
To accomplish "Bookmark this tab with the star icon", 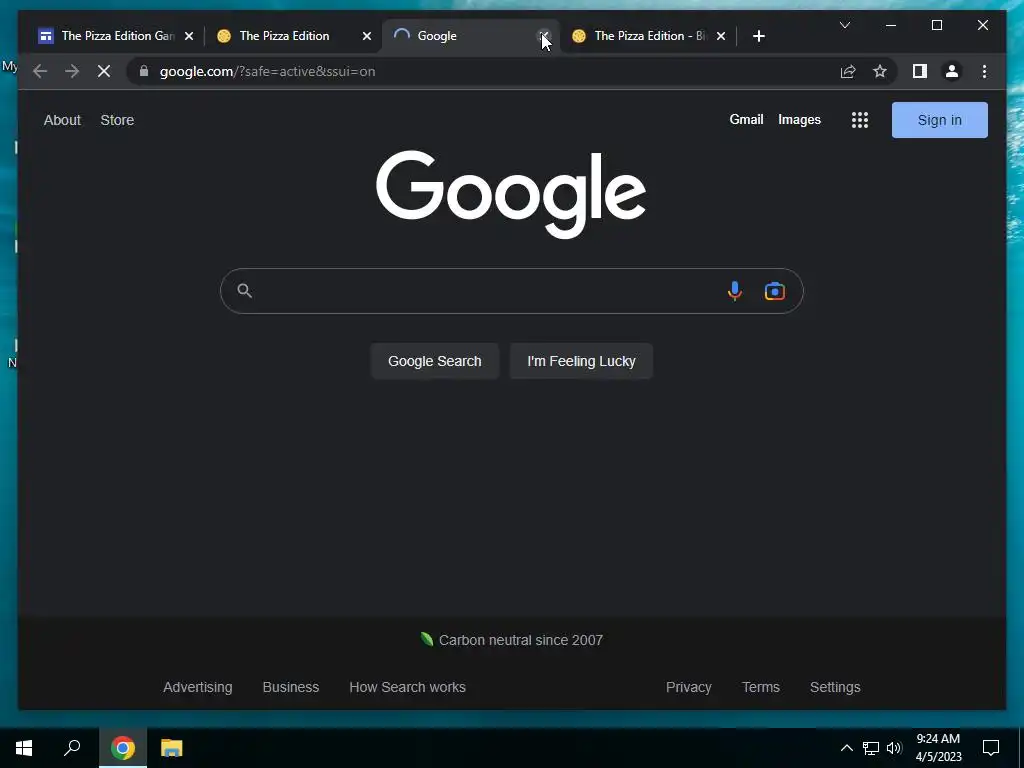I will [x=880, y=71].
